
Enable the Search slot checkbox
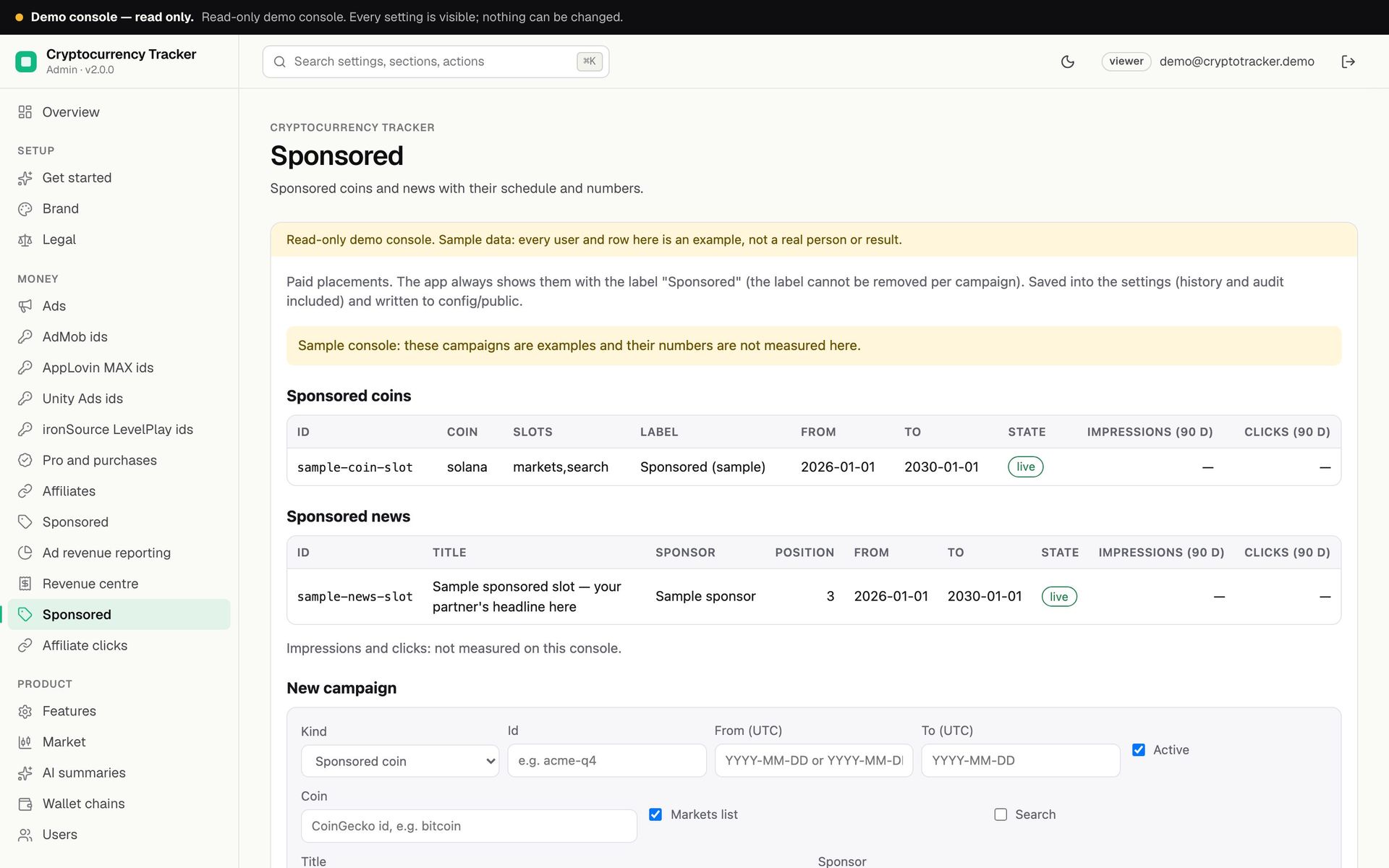[x=1001, y=814]
